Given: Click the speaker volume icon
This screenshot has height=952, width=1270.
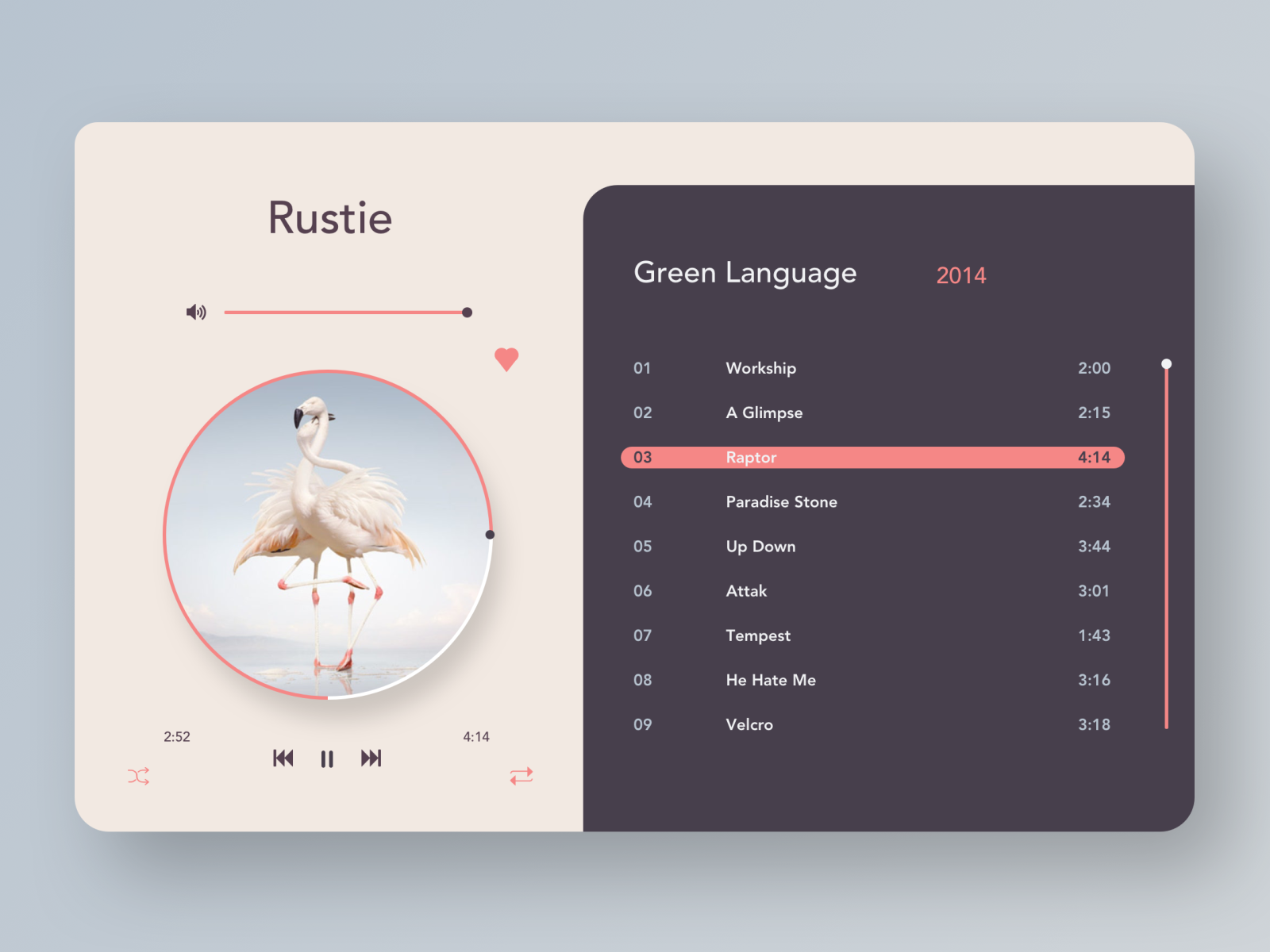Looking at the screenshot, I should pos(196,312).
